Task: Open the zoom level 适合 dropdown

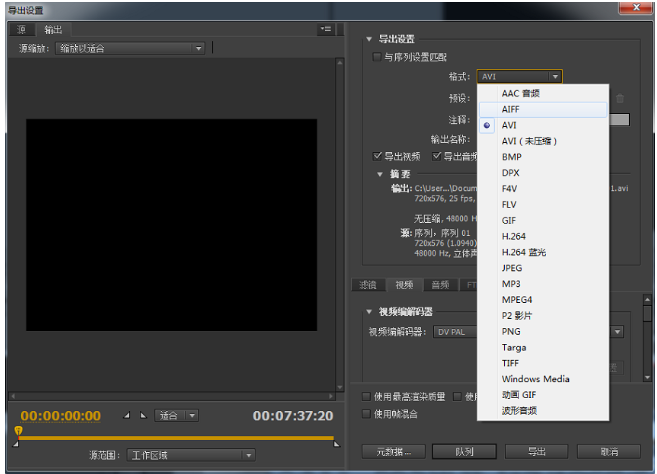Action: (x=178, y=415)
